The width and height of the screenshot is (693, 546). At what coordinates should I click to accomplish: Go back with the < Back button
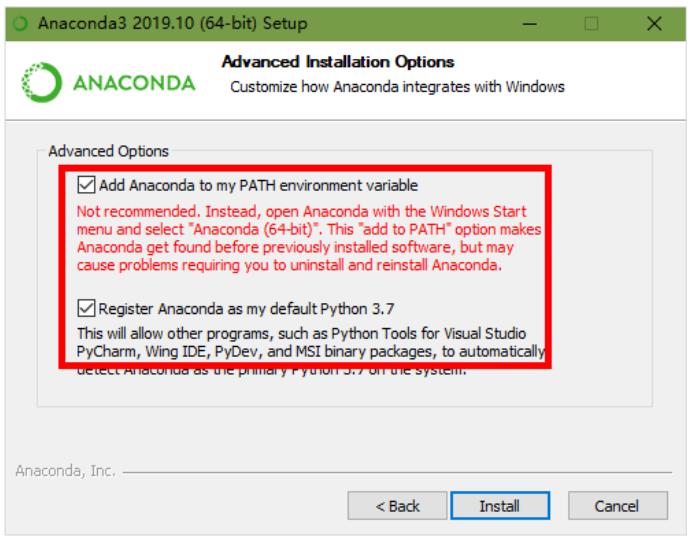pos(397,506)
